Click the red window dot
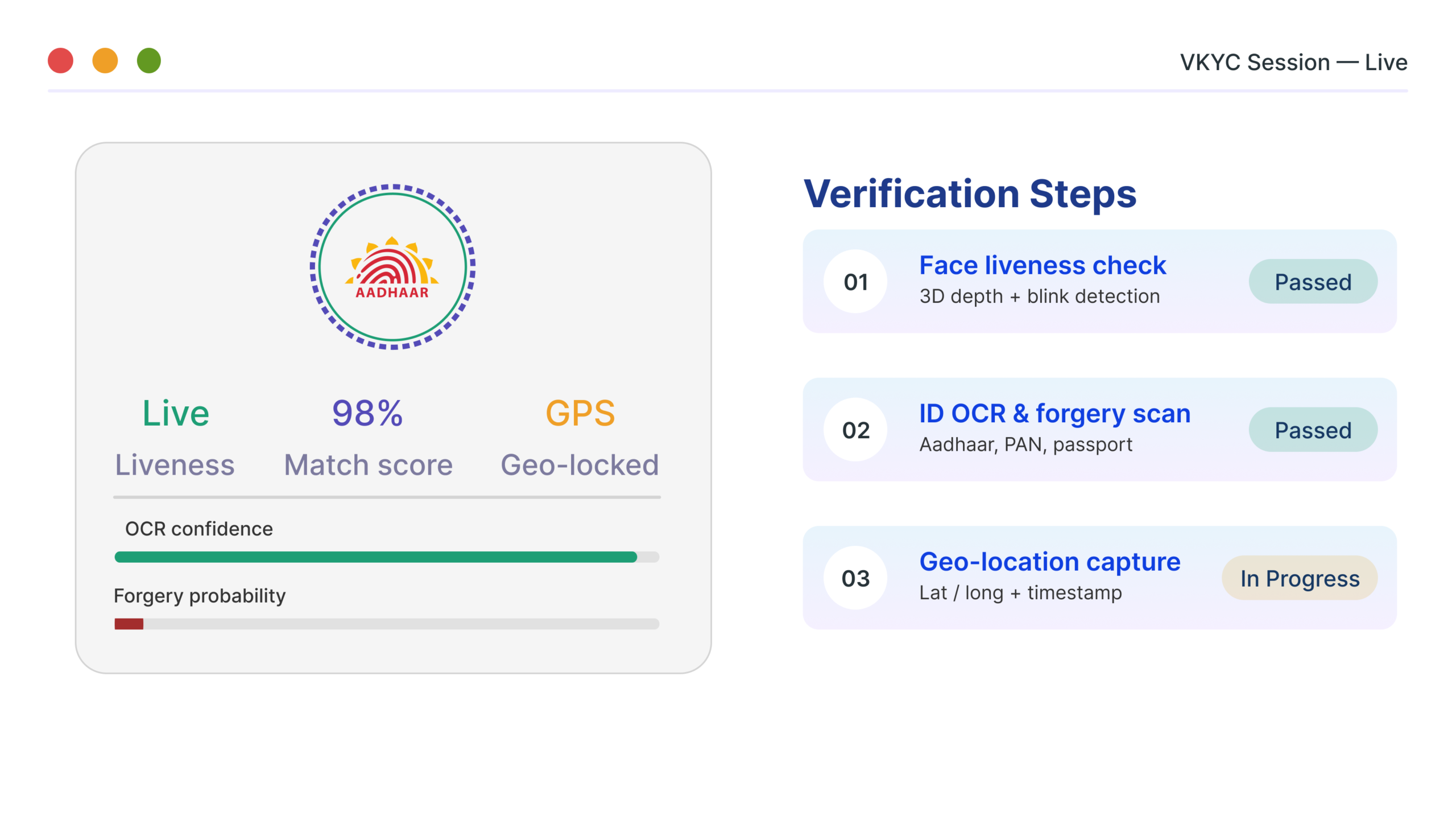Screen dimensions: 1456x816 point(60,61)
